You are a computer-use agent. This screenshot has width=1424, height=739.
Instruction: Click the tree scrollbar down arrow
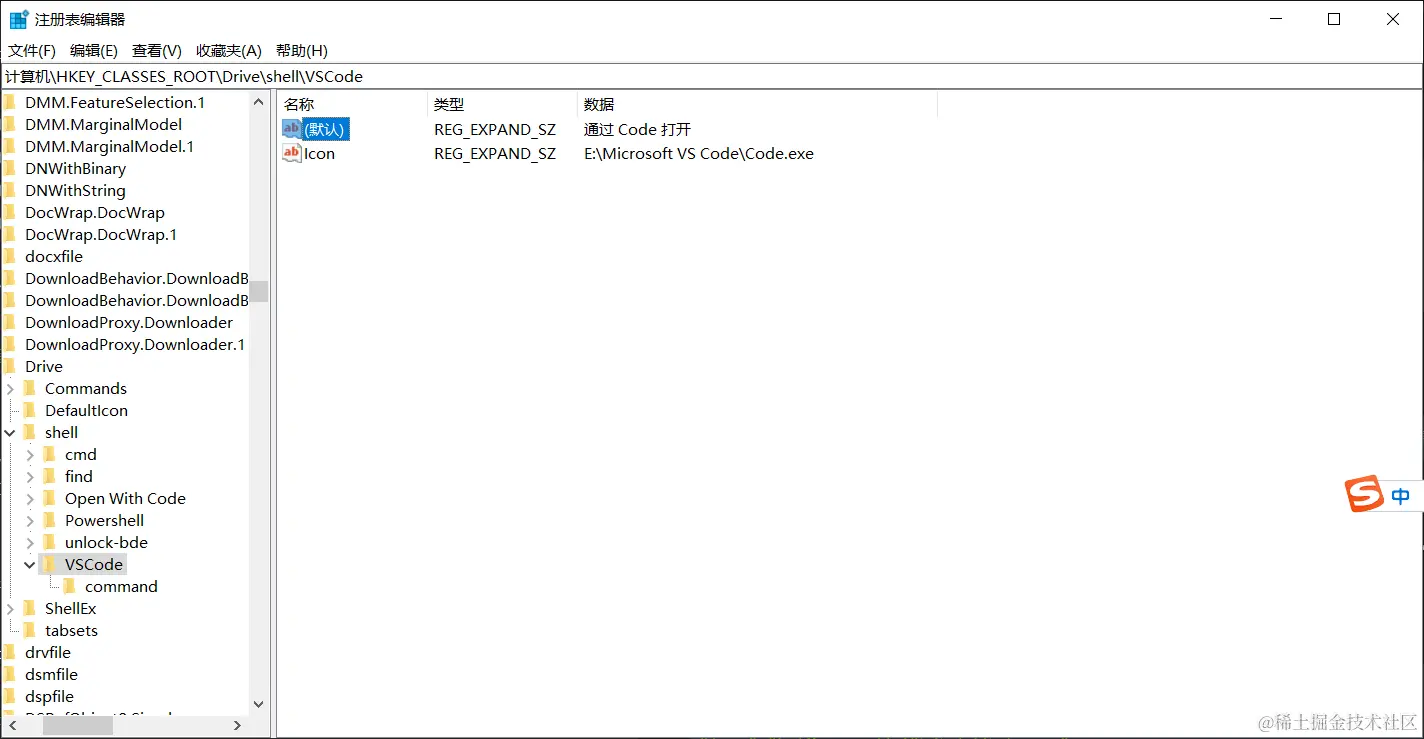259,705
